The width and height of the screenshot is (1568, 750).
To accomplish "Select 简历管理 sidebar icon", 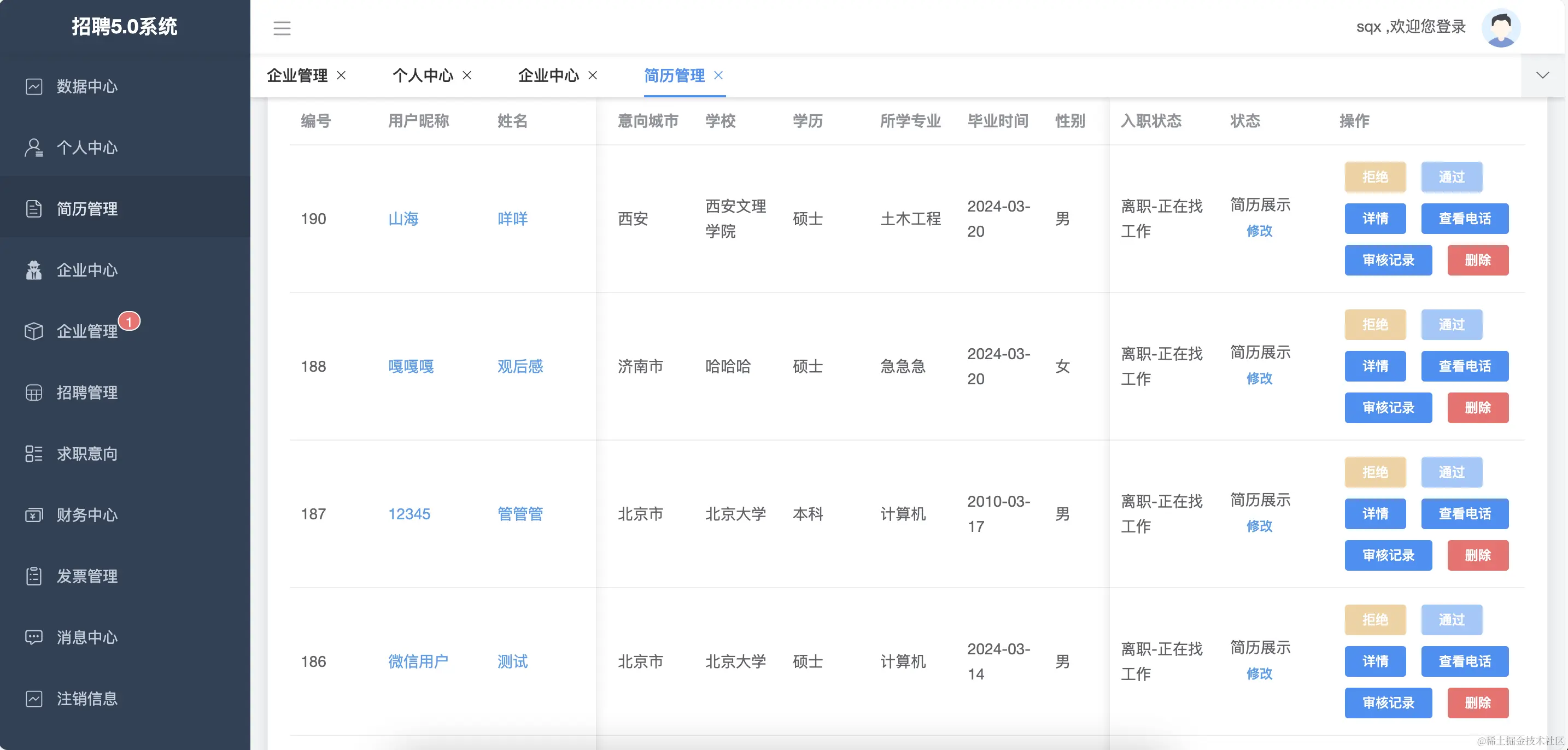I will pos(87,209).
